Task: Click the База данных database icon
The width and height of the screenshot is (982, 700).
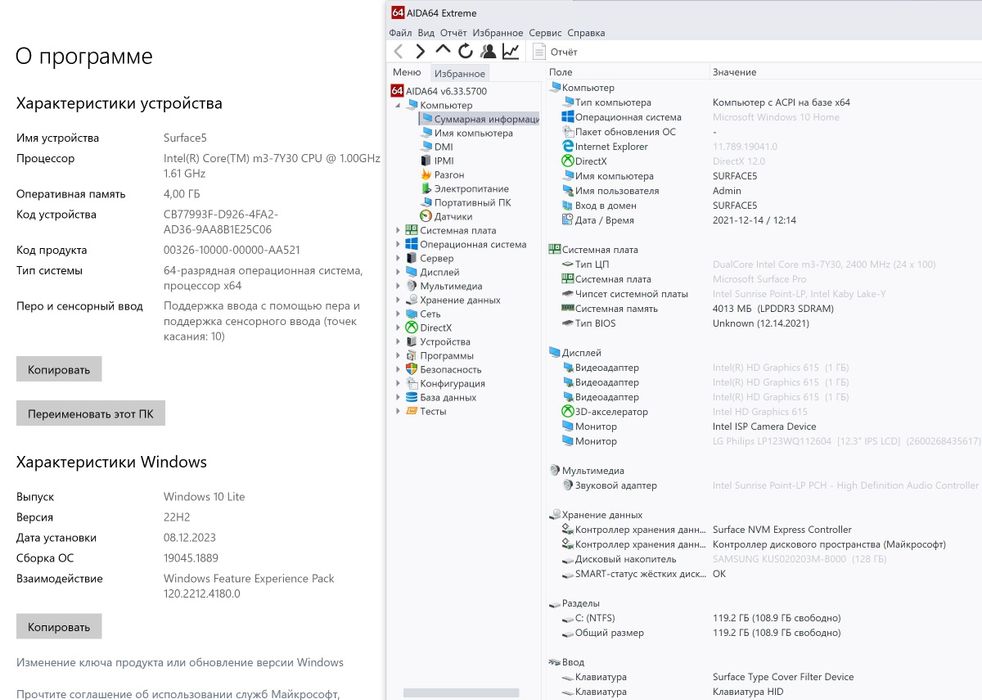Action: [411, 397]
